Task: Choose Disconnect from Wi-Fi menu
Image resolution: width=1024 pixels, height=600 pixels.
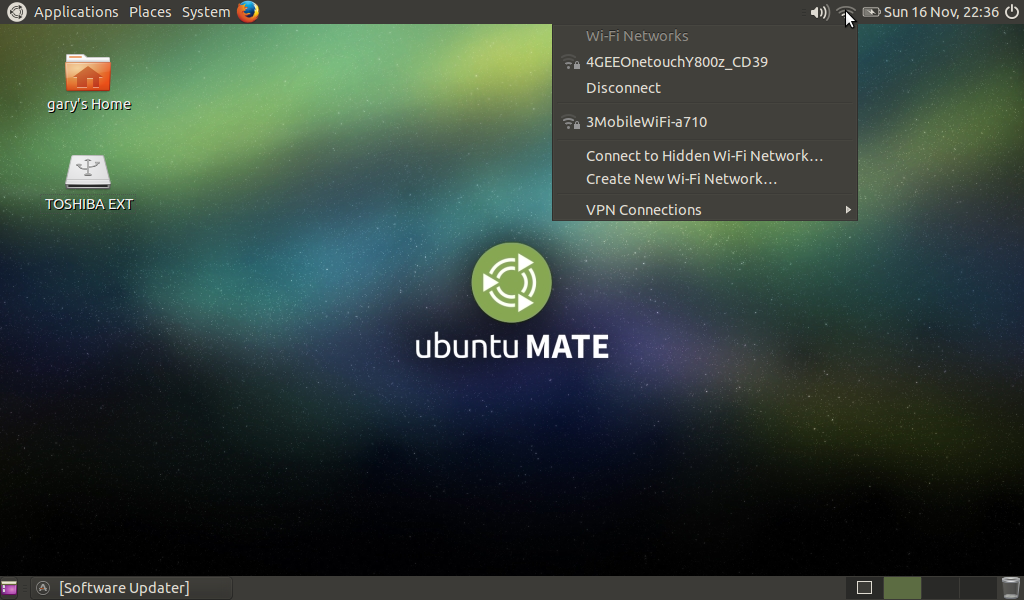Action: coord(705,88)
